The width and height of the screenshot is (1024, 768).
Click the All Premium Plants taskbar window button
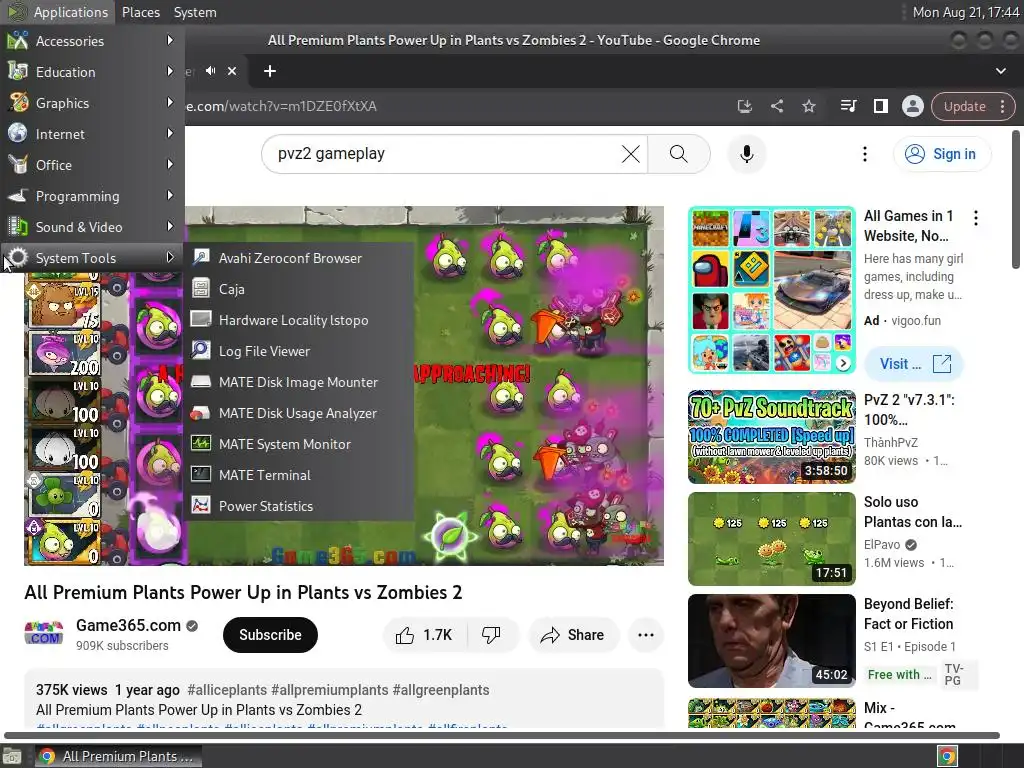click(x=118, y=756)
